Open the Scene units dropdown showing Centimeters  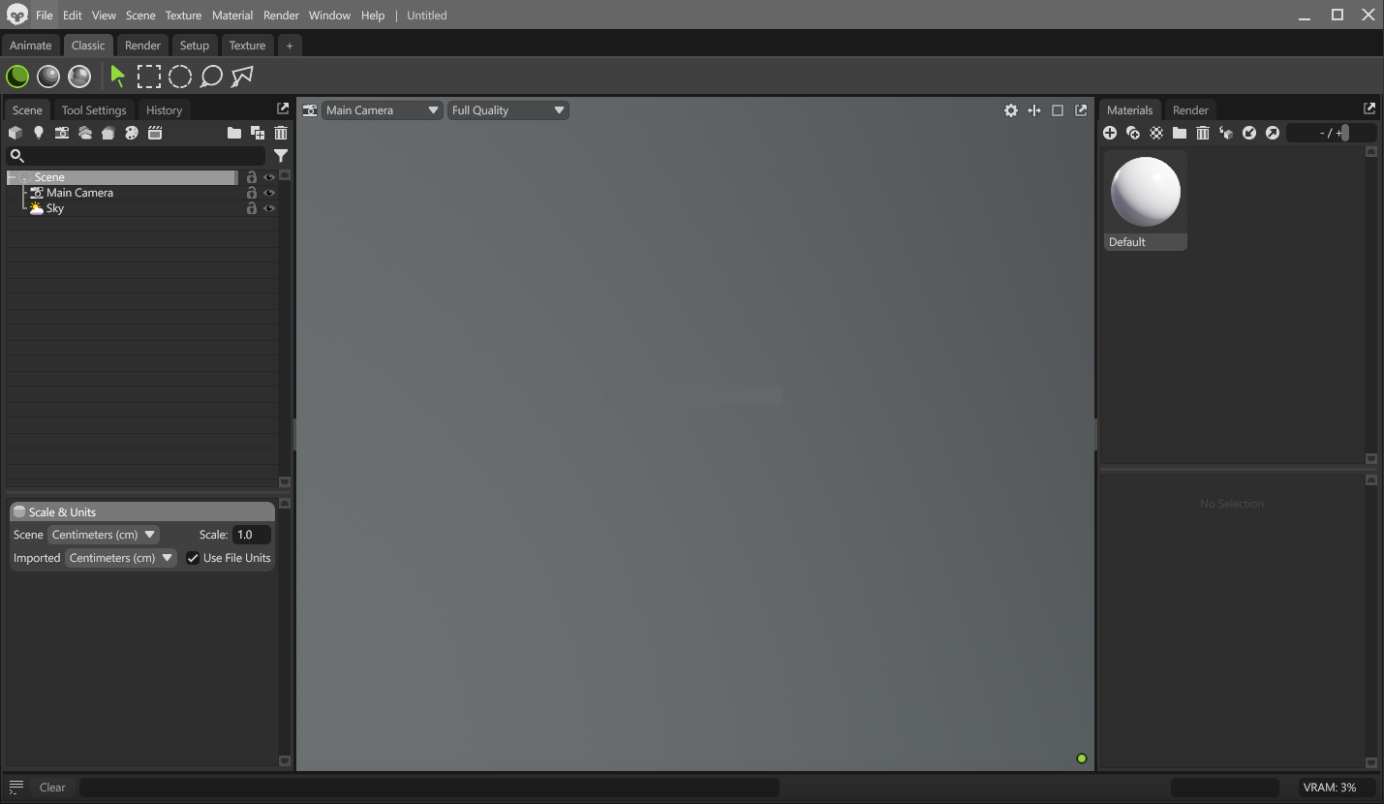tap(103, 534)
